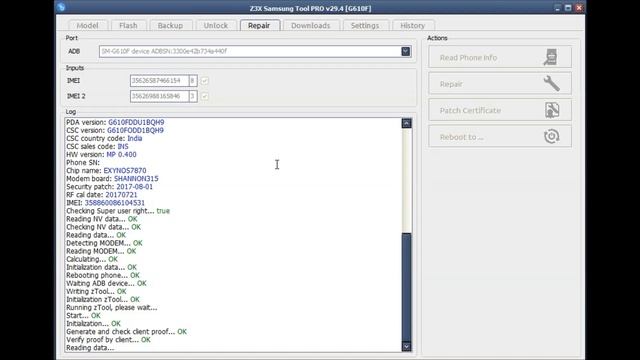Click the HW version MP 0.400 line
This screenshot has height=360, width=640.
pos(101,155)
